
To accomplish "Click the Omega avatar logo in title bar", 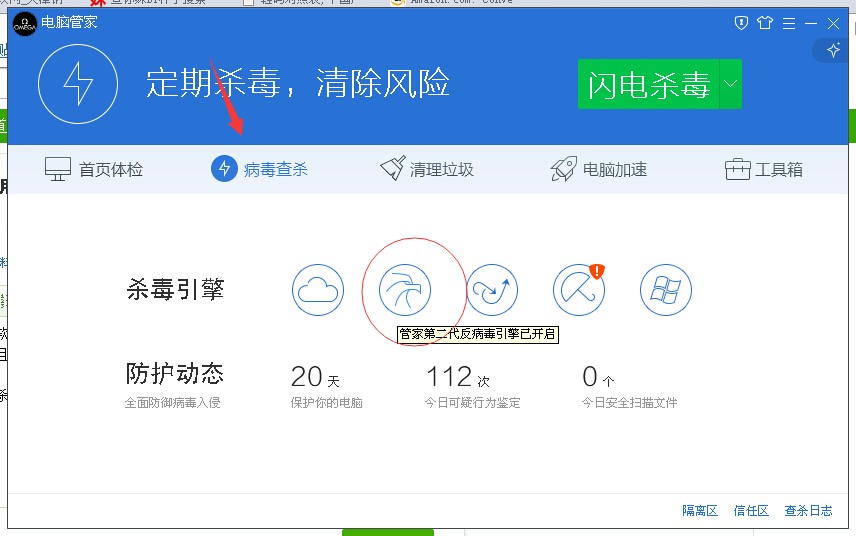I will 25,24.
